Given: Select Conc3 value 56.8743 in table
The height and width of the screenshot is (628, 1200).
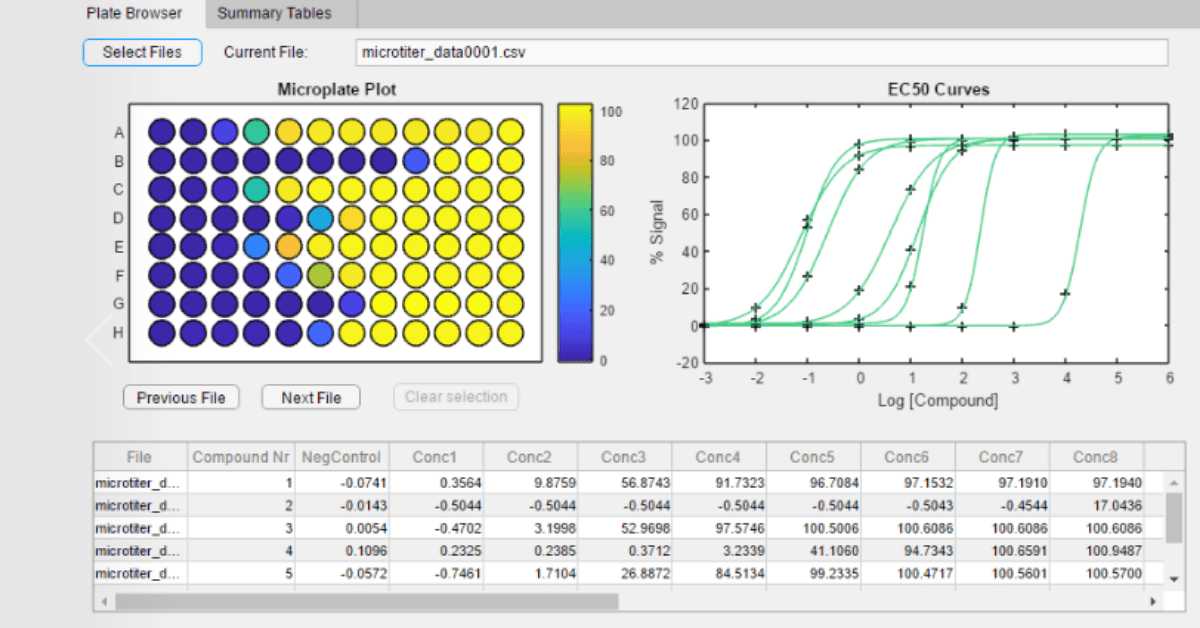Looking at the screenshot, I should pos(624,482).
